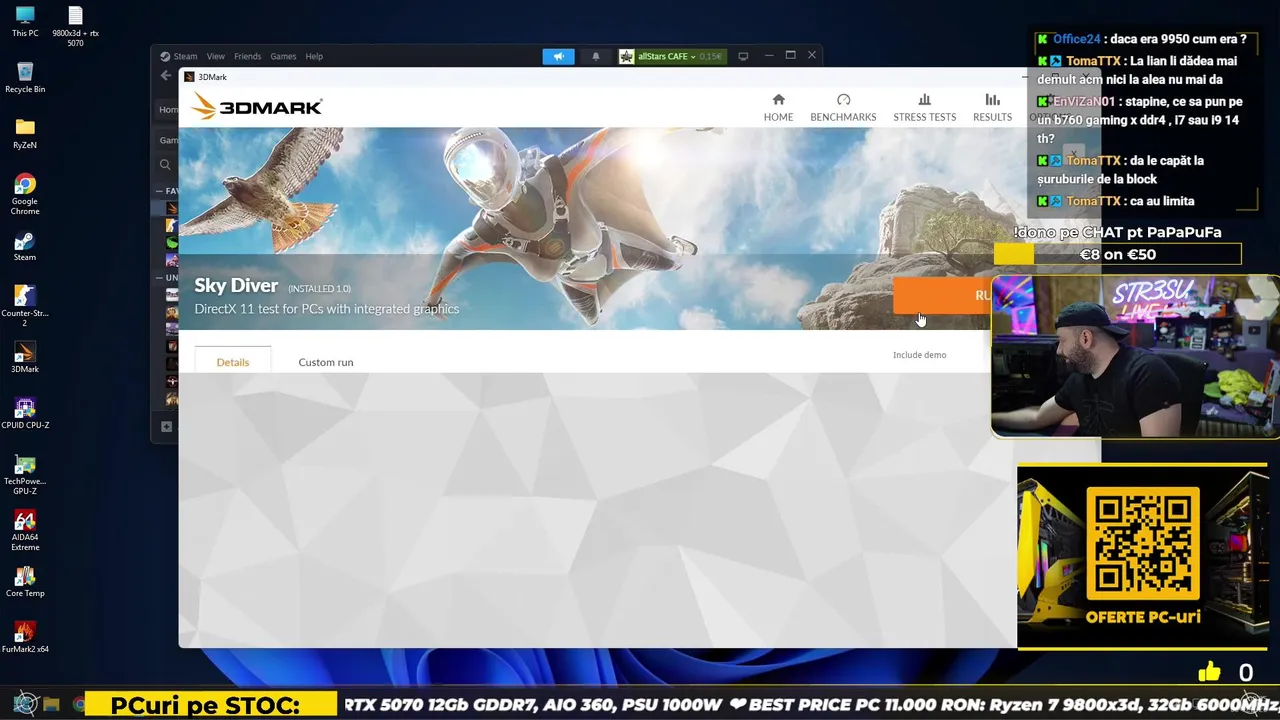1280x720 pixels.
Task: Open the RyZeN folder on desktop
Action: (x=25, y=133)
